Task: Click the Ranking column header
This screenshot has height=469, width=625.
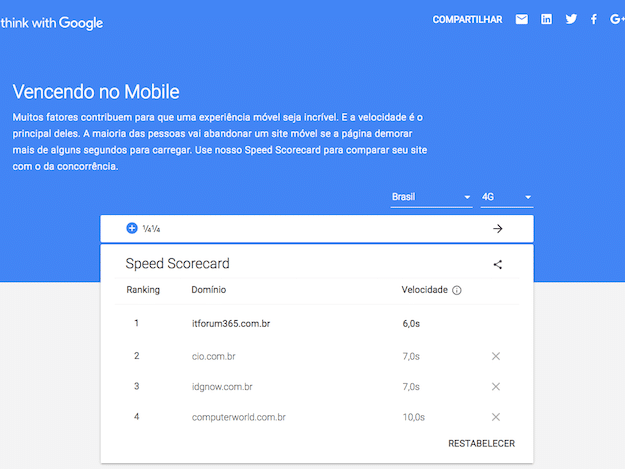Action: 143,290
